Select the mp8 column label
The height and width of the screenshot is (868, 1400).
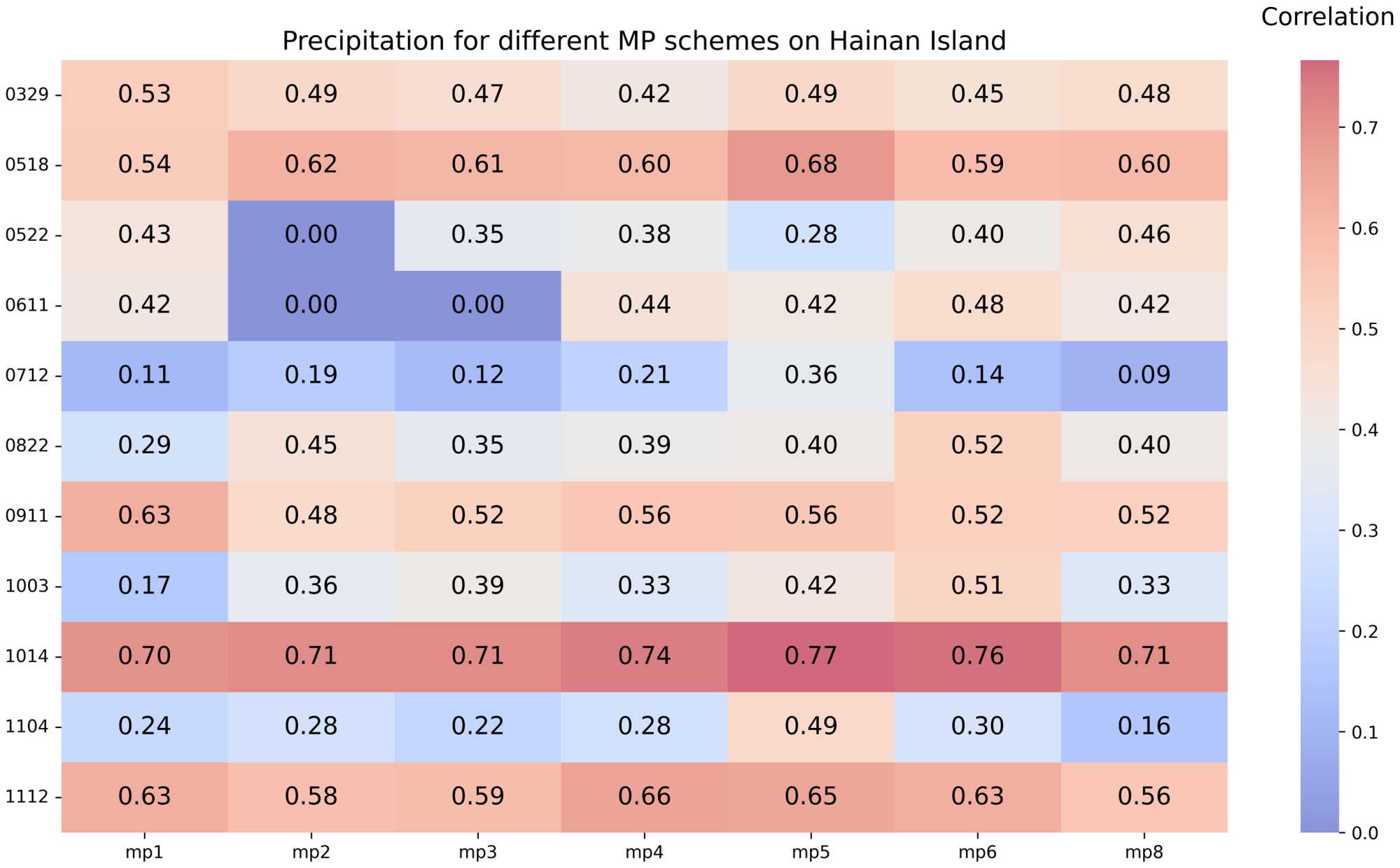(1144, 853)
